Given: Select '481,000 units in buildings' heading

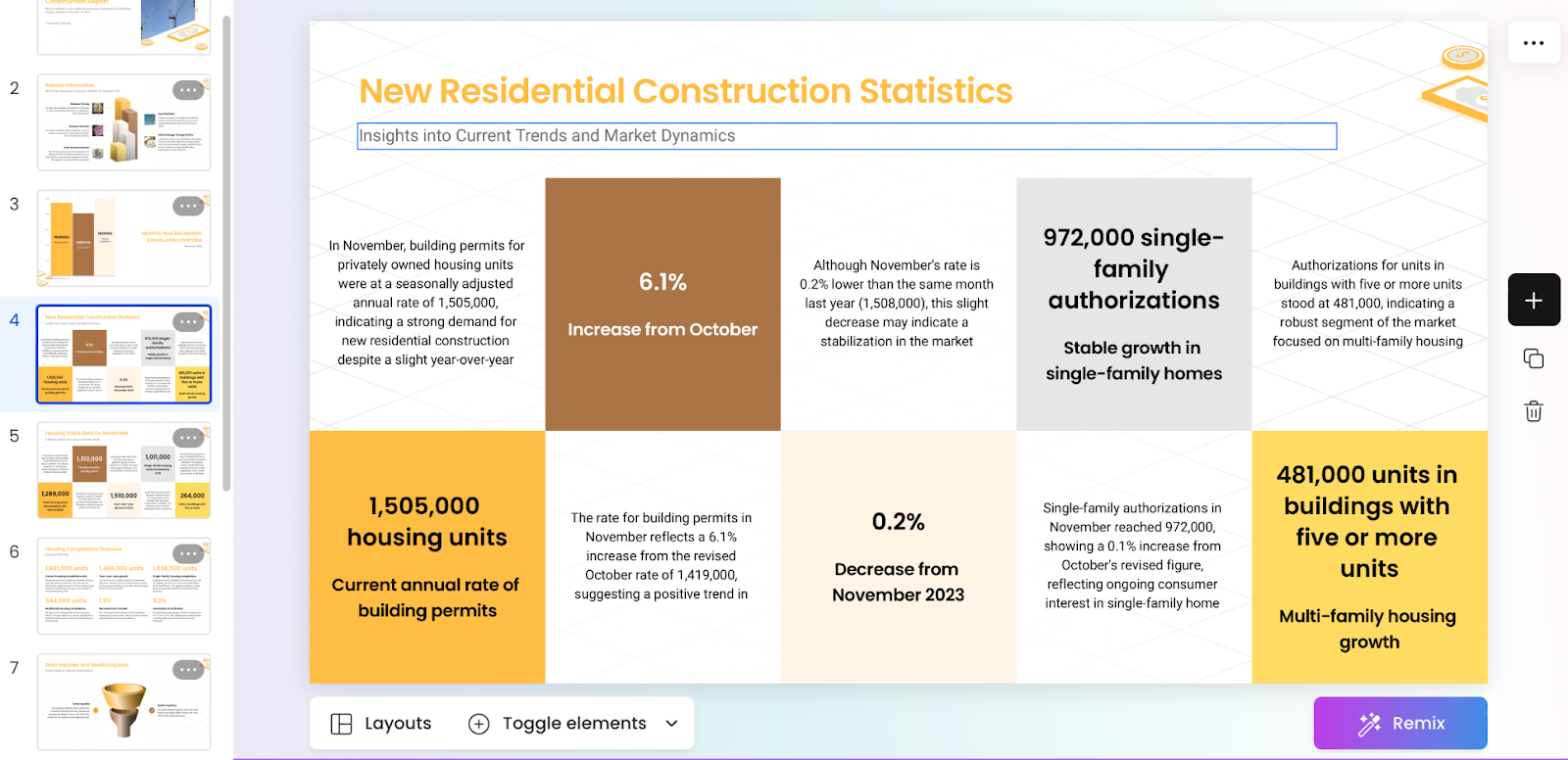Looking at the screenshot, I should (1368, 521).
